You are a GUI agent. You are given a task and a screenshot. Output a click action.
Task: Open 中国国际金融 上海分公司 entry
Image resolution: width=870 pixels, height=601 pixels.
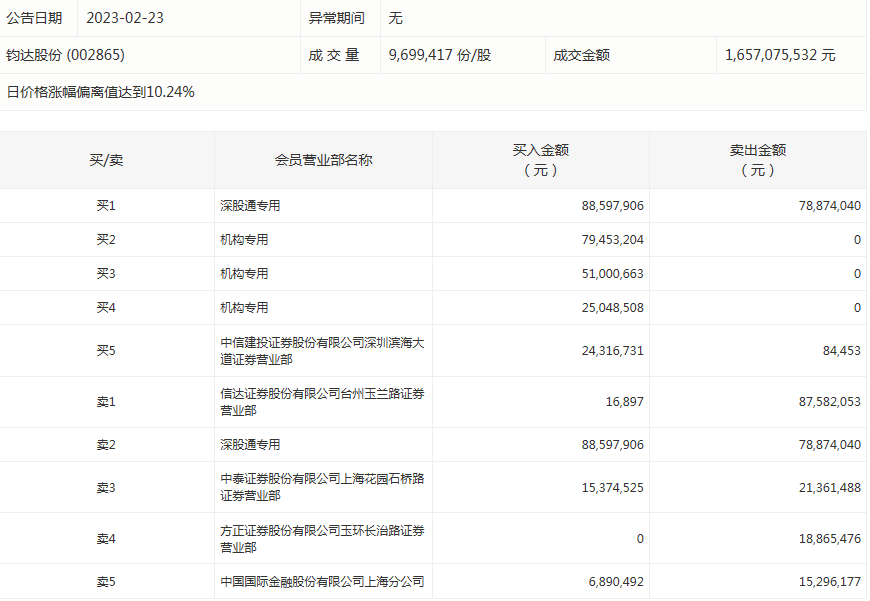[322, 581]
